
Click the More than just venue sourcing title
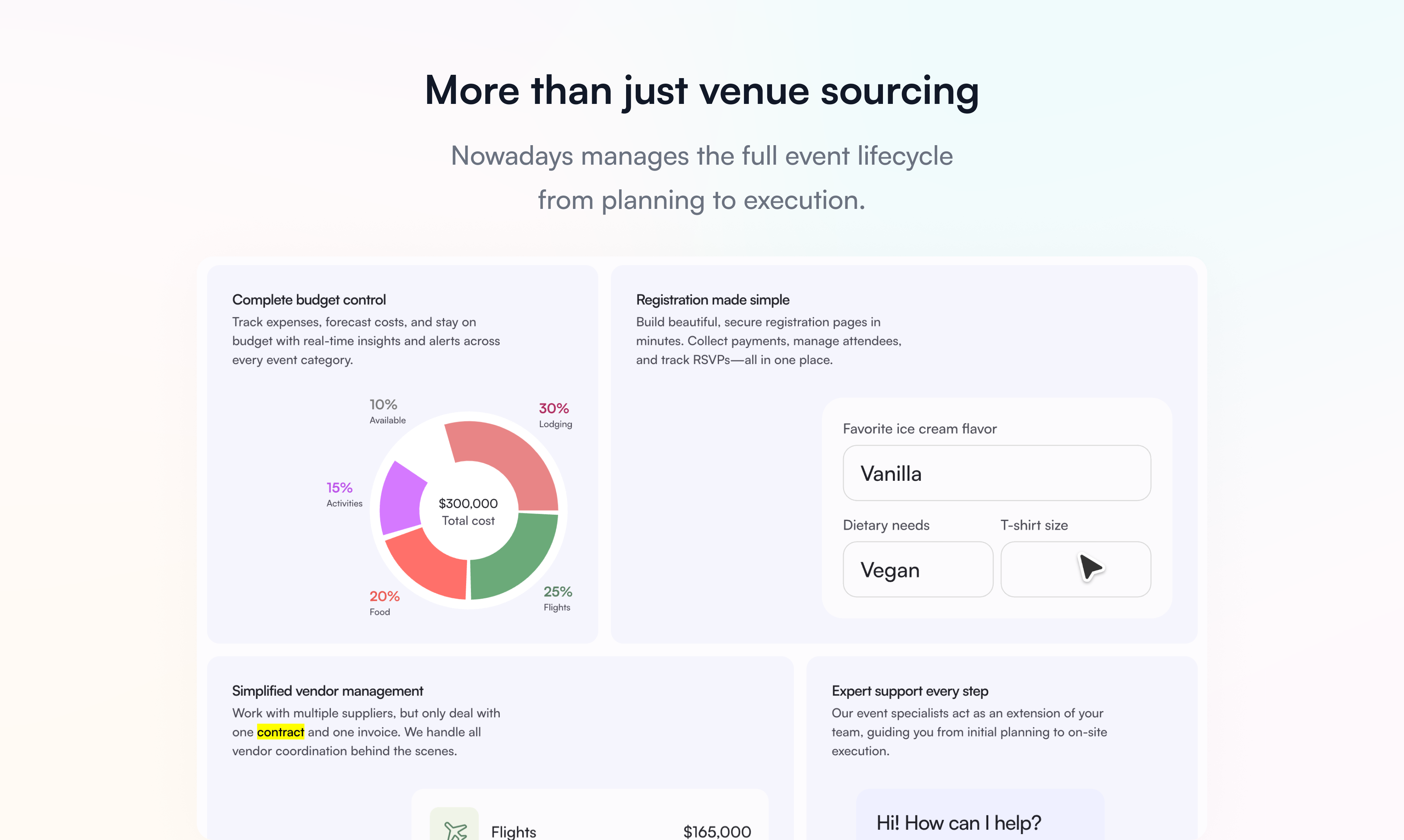point(701,91)
